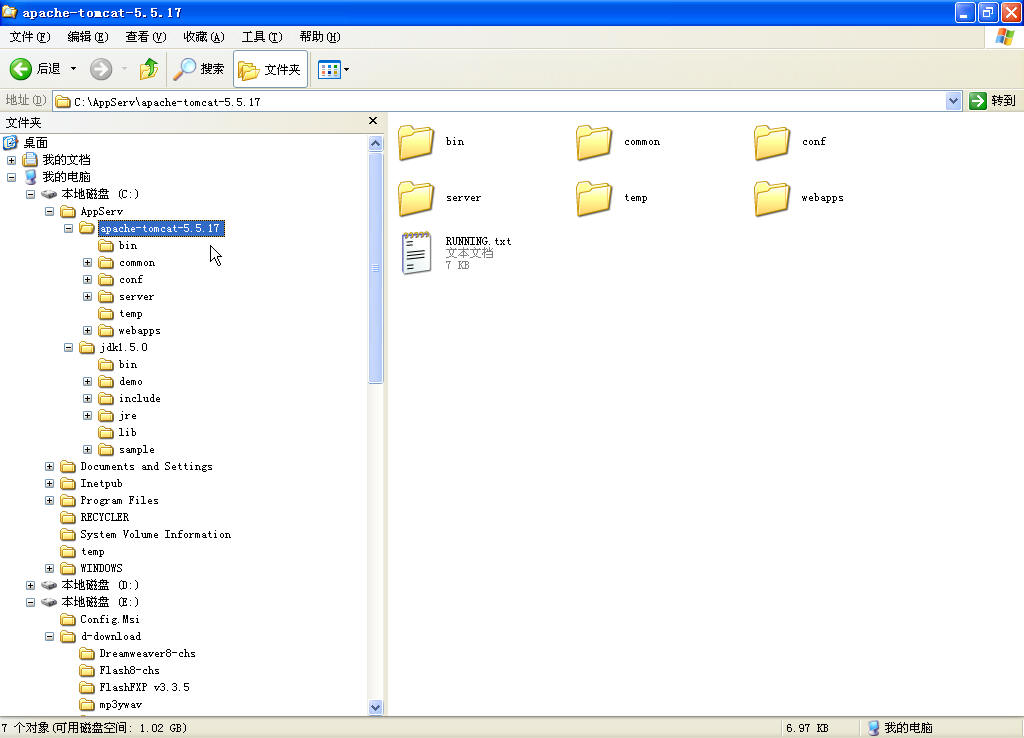Image resolution: width=1024 pixels, height=738 pixels.
Task: Click the folder tree scrollbar thumb
Action: (x=376, y=268)
